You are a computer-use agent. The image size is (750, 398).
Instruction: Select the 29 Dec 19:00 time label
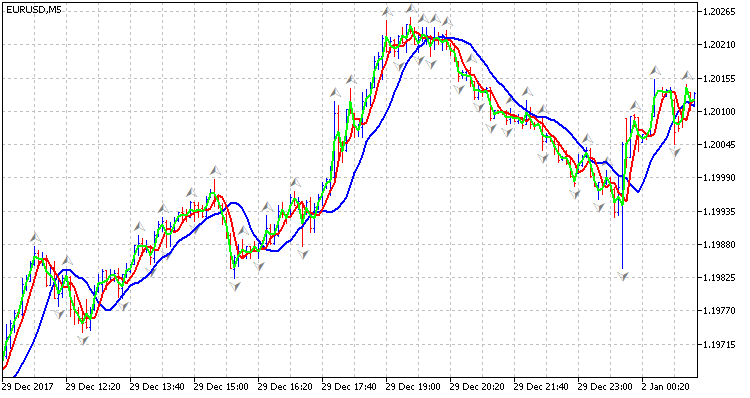coord(413,386)
